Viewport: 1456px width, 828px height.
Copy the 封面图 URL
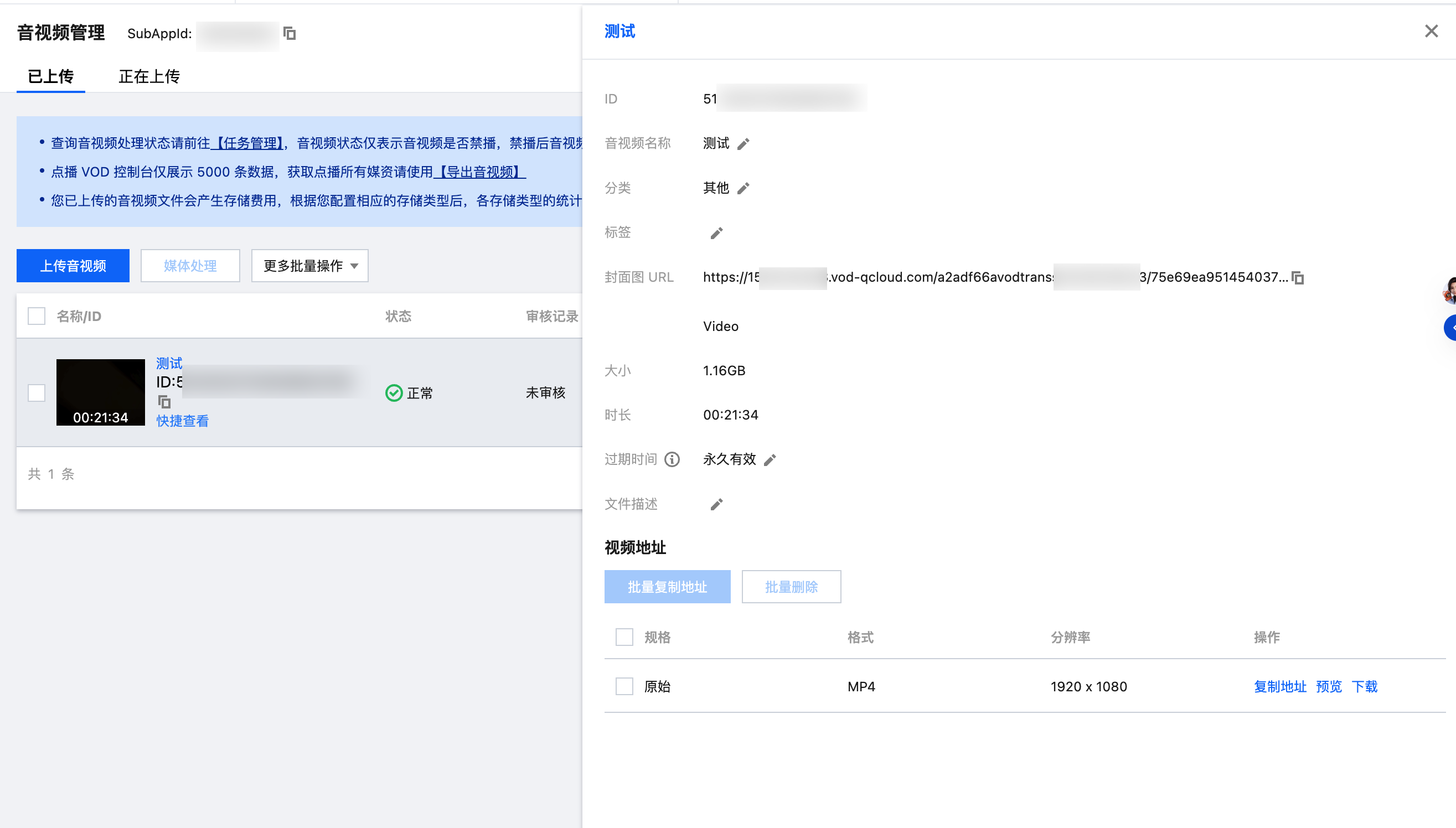(x=1298, y=277)
